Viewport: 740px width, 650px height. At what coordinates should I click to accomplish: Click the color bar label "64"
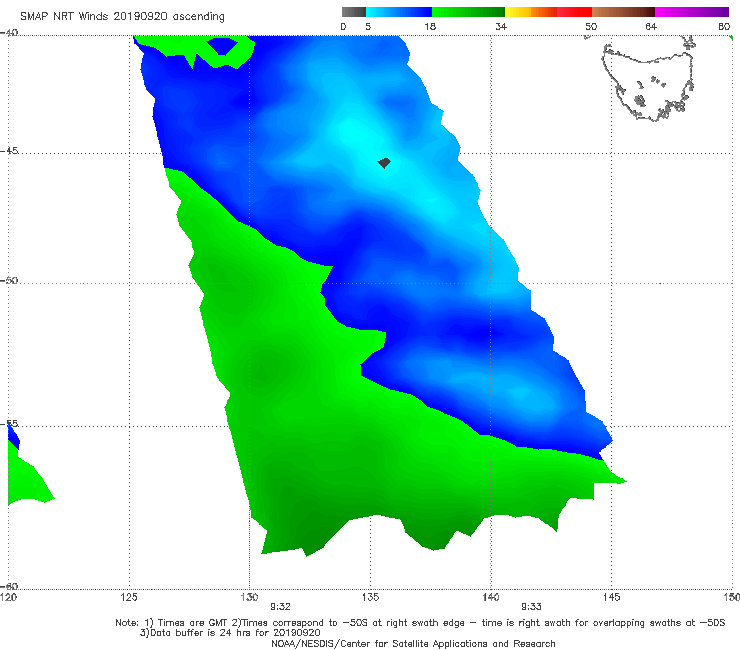click(x=651, y=27)
